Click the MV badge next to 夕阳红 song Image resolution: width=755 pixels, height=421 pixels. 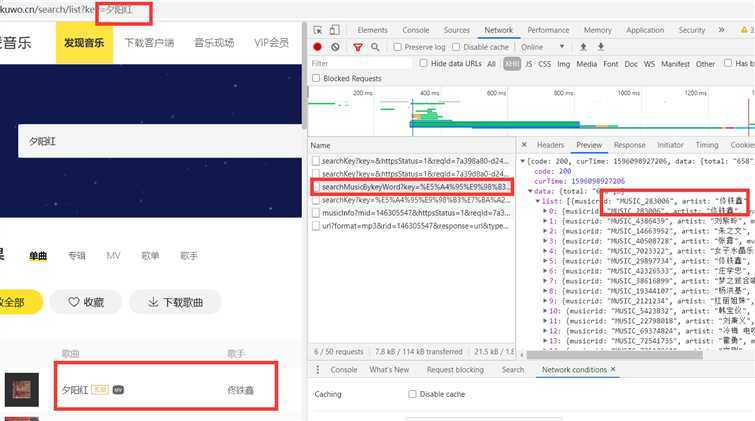[118, 390]
